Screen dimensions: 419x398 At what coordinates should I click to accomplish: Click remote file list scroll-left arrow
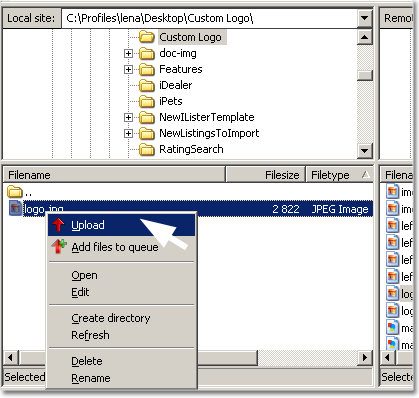click(x=388, y=358)
